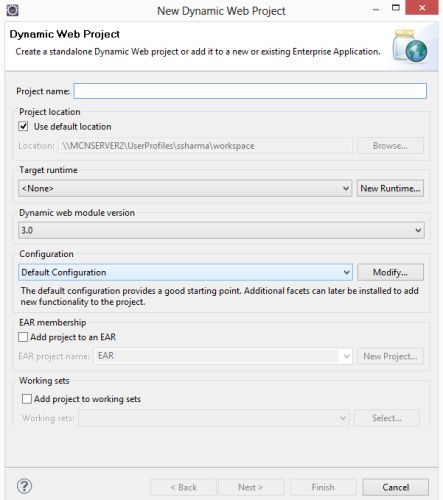Viewport: 443px width, 500px height.
Task: Expand the EAR project name dropdown
Action: tap(223, 356)
